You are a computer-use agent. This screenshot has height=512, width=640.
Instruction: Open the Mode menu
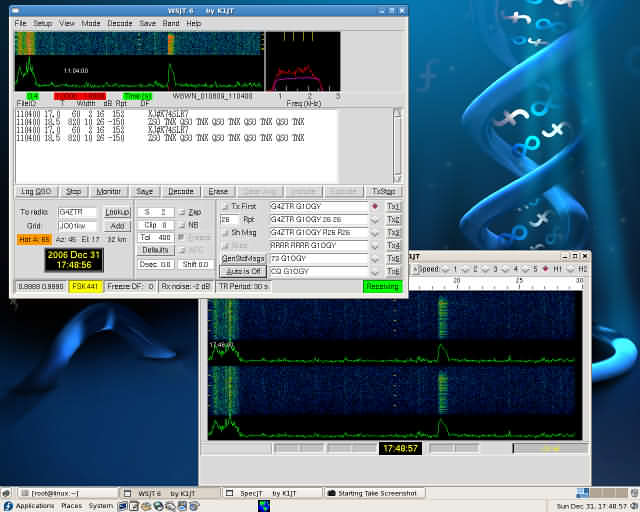[x=91, y=23]
